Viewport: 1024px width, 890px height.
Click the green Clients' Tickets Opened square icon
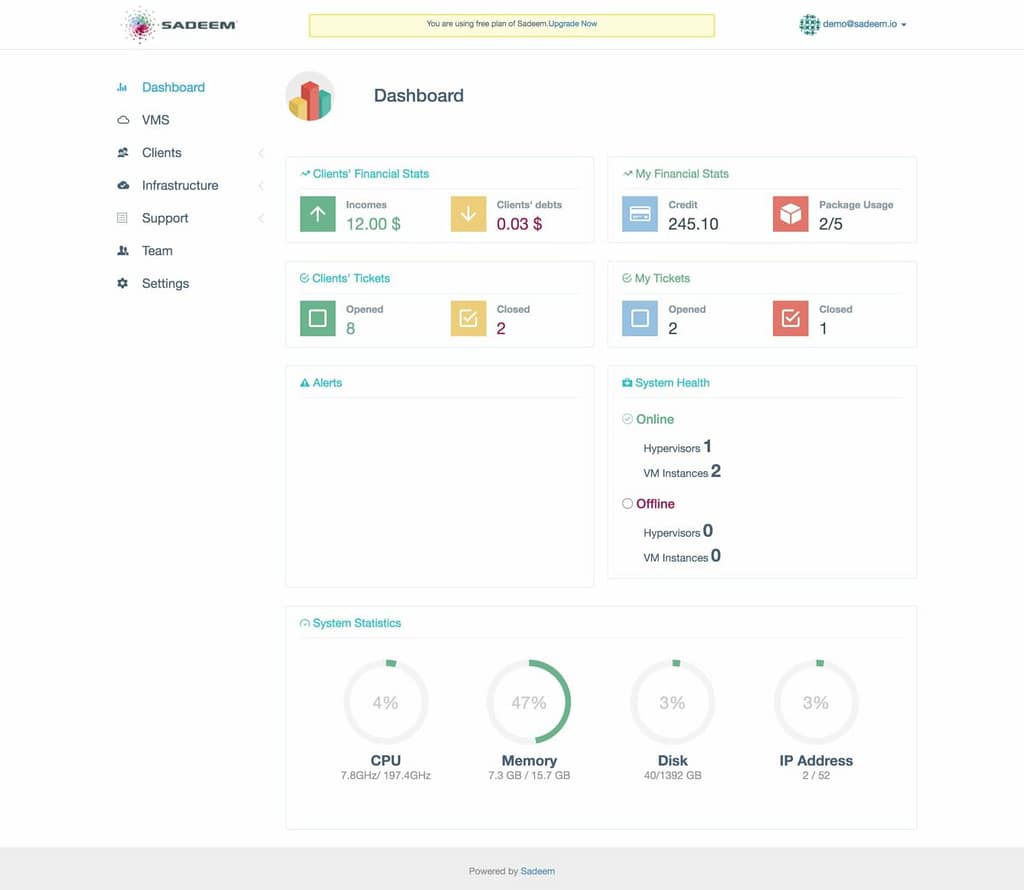[x=318, y=319]
